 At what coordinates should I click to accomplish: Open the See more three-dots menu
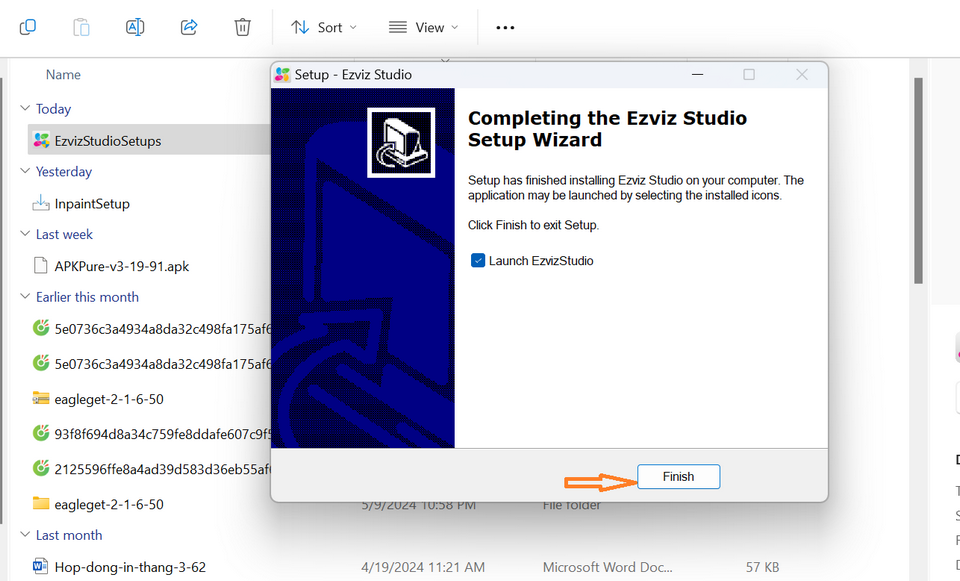(x=505, y=28)
